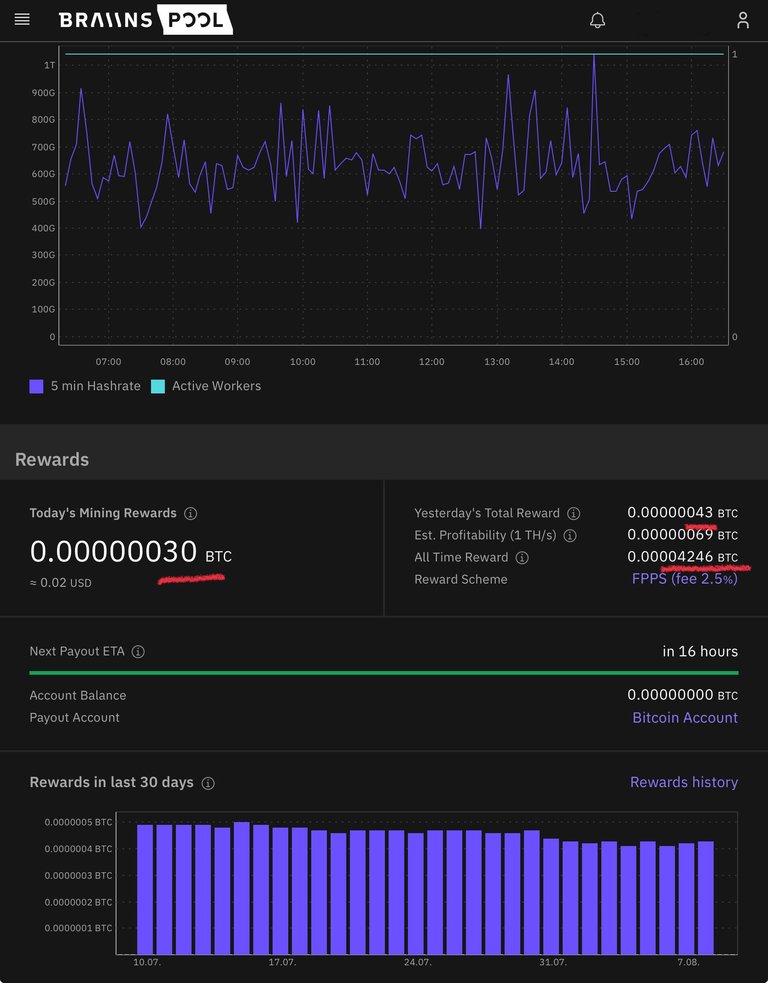The width and height of the screenshot is (768, 983).
Task: Click the Reward Scheme label
Action: [461, 579]
